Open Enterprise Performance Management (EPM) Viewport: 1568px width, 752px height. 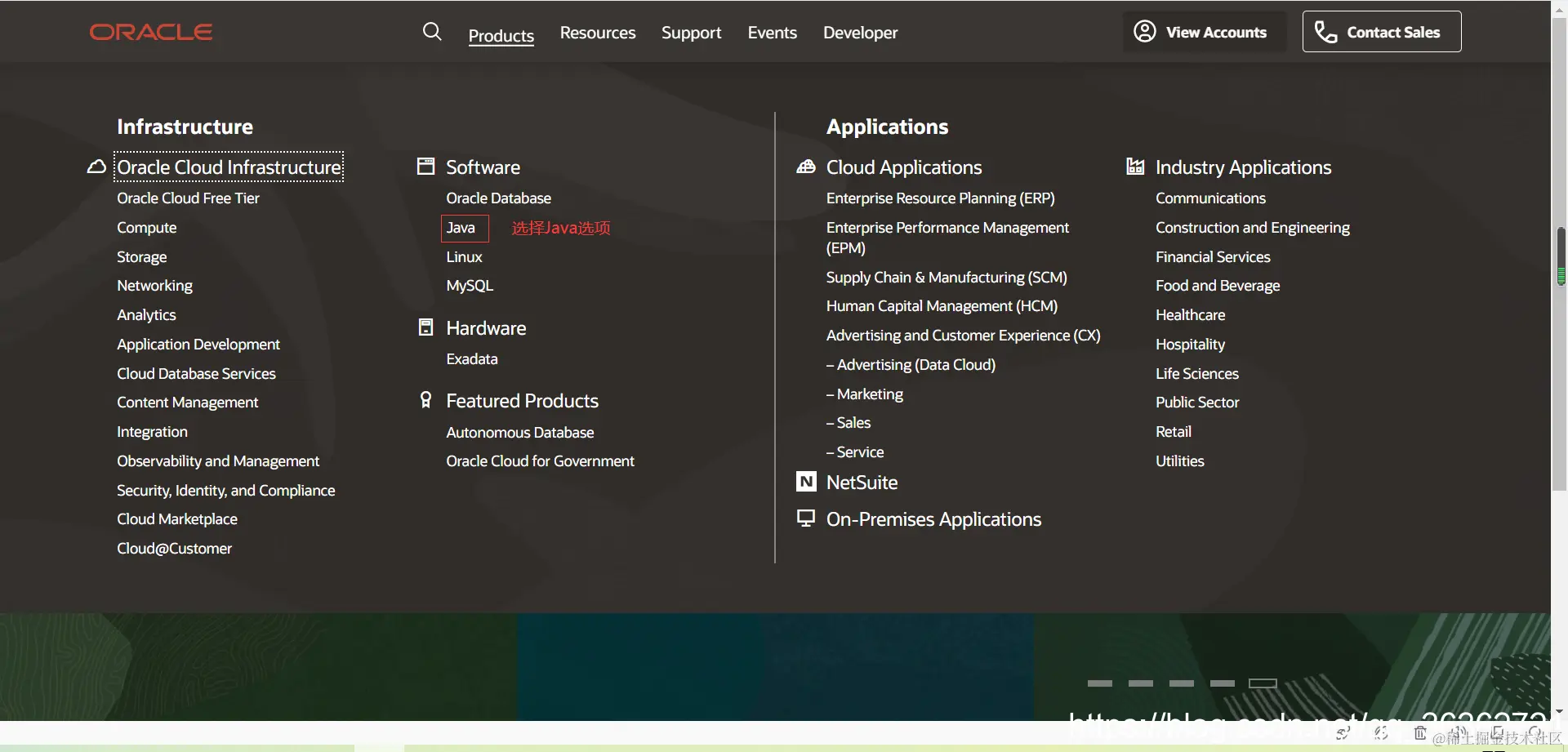(947, 238)
